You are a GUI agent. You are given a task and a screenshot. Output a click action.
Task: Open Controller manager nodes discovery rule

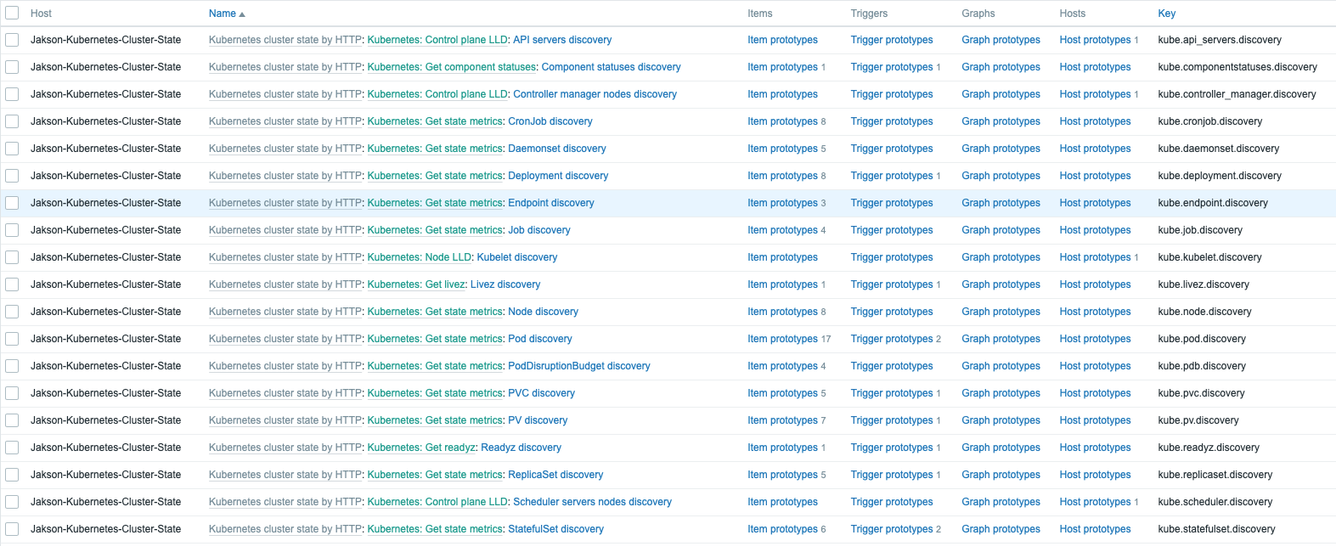(594, 94)
